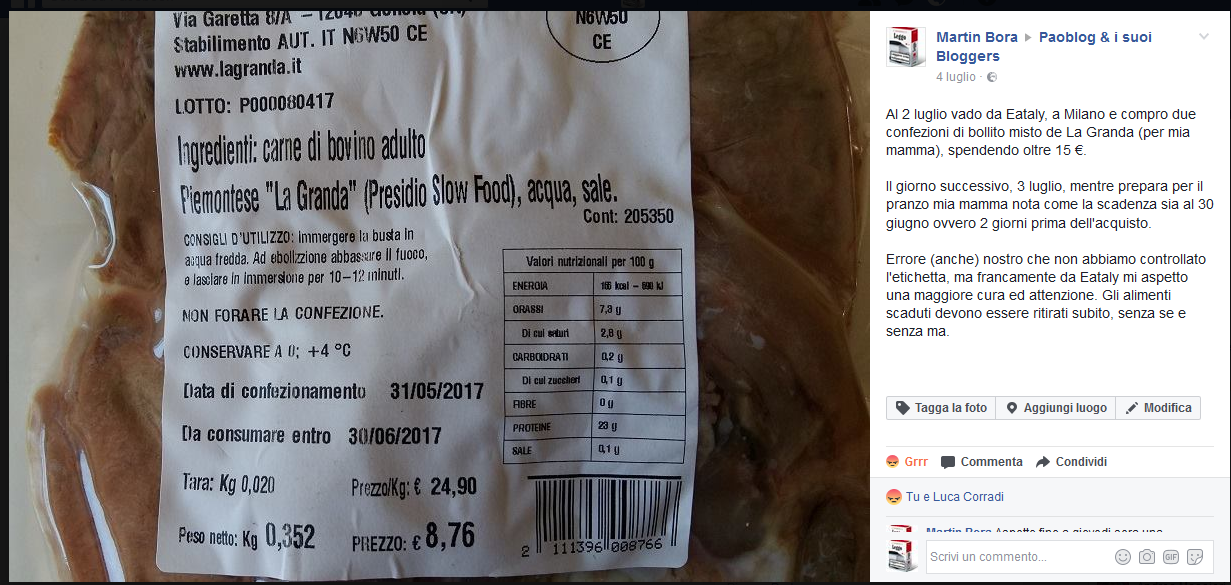The height and width of the screenshot is (585, 1231).
Task: Click the emoji icon in comment box
Action: tap(1123, 556)
